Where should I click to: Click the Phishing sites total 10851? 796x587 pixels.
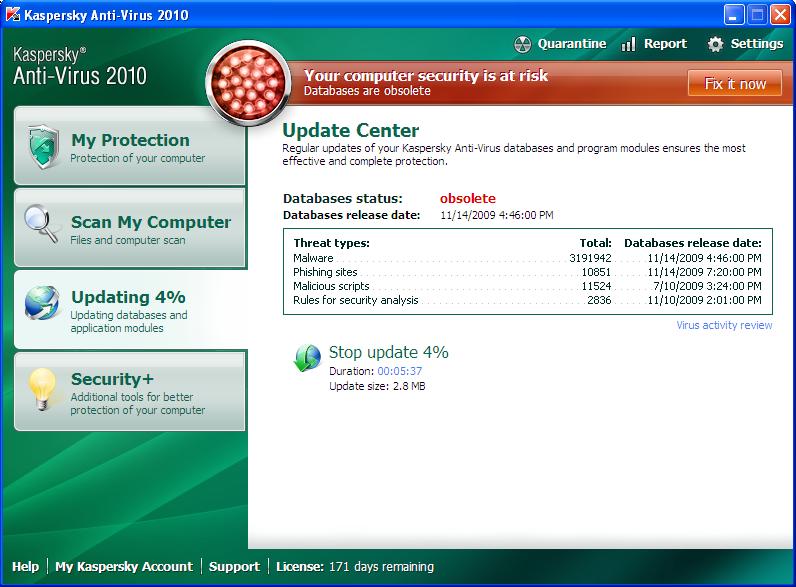(x=596, y=272)
